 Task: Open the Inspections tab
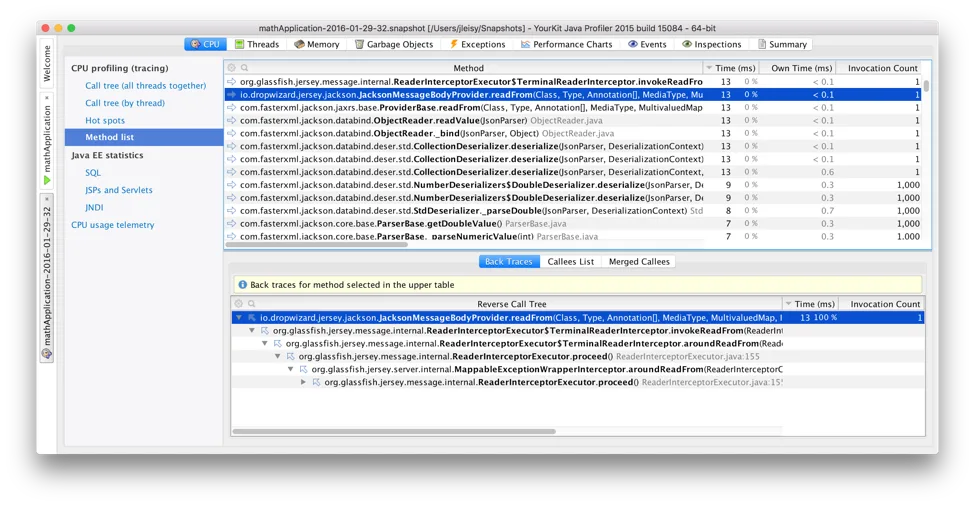coord(711,44)
